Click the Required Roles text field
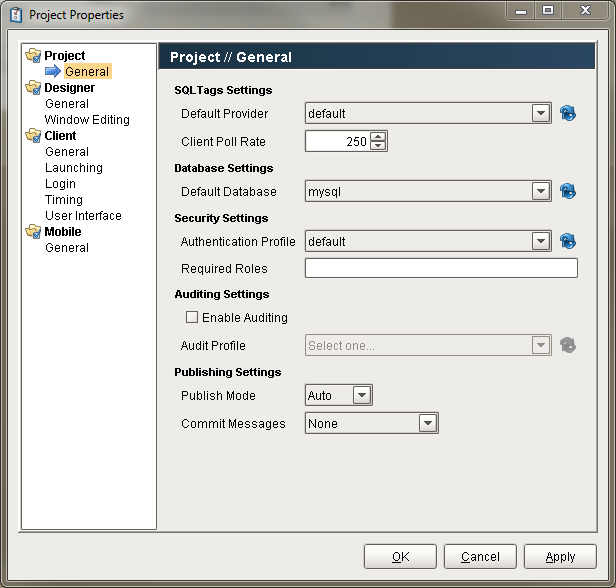Screen dimensions: 616x588 [441, 268]
